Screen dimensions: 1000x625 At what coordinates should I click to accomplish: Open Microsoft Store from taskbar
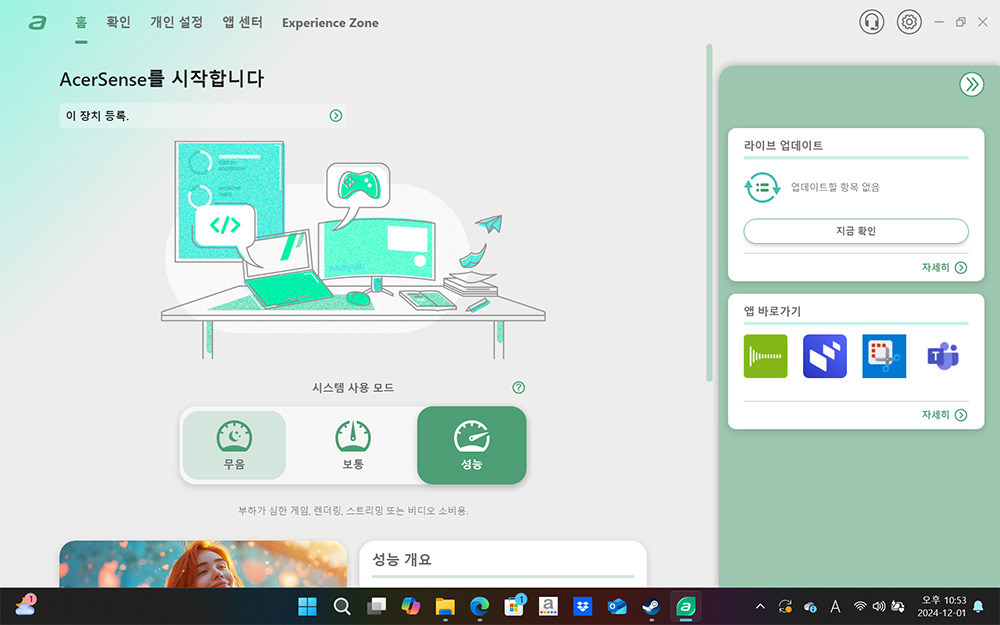click(514, 606)
